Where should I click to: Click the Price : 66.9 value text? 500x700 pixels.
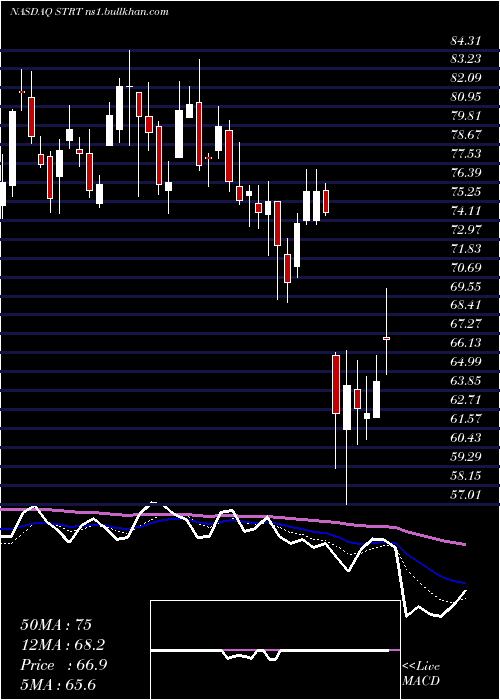(x=63, y=665)
